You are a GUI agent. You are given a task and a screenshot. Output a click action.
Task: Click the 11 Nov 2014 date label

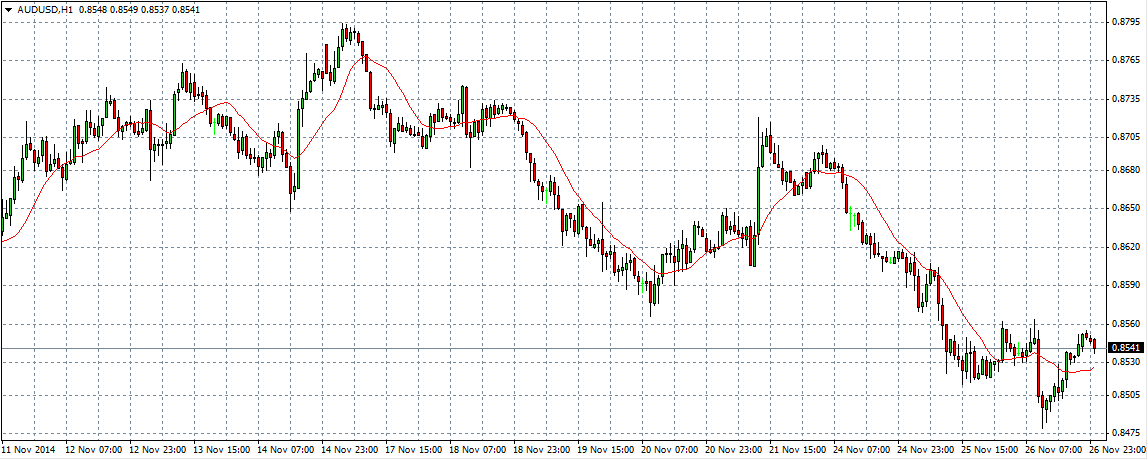[29, 450]
